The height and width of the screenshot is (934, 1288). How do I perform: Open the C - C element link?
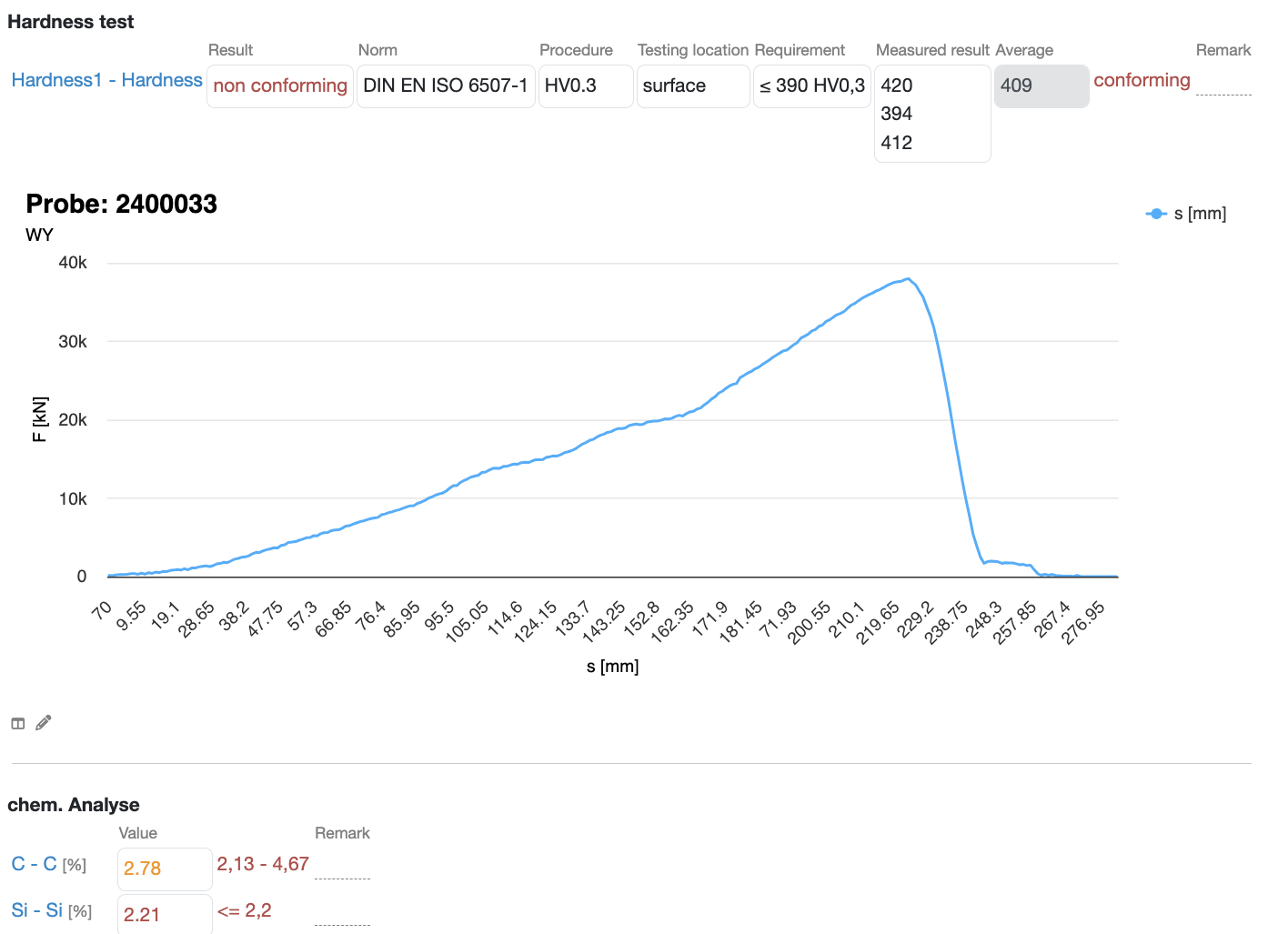pyautogui.click(x=35, y=864)
